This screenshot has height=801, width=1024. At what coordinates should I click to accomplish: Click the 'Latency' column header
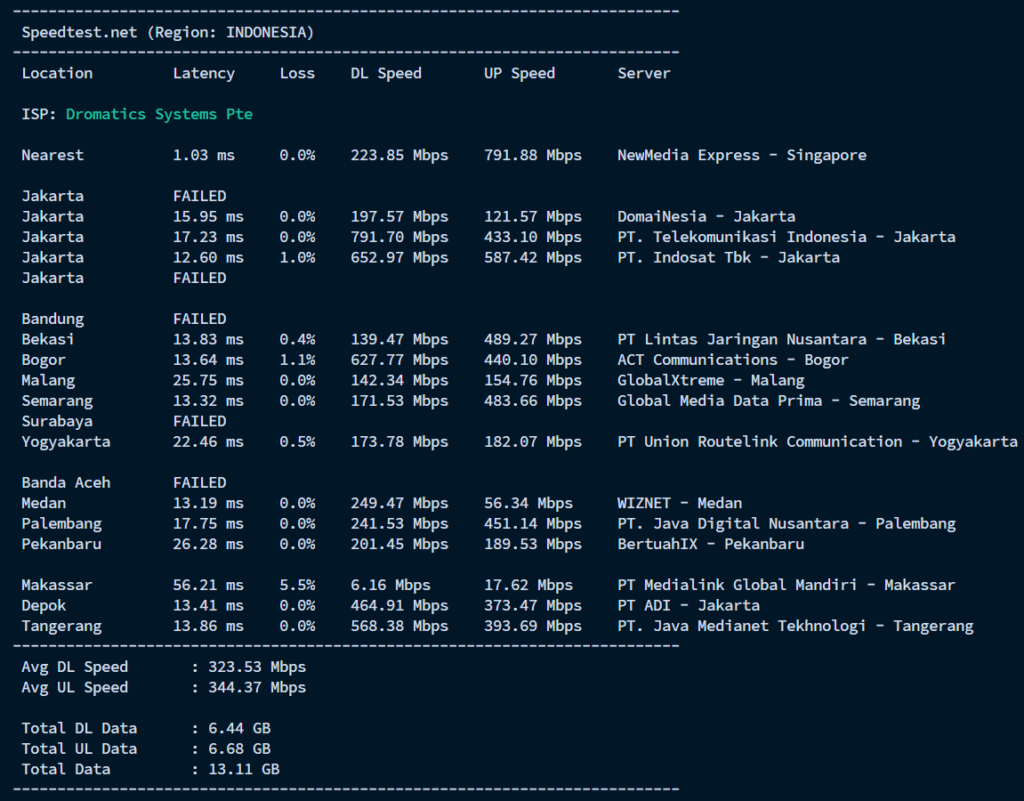pos(204,74)
